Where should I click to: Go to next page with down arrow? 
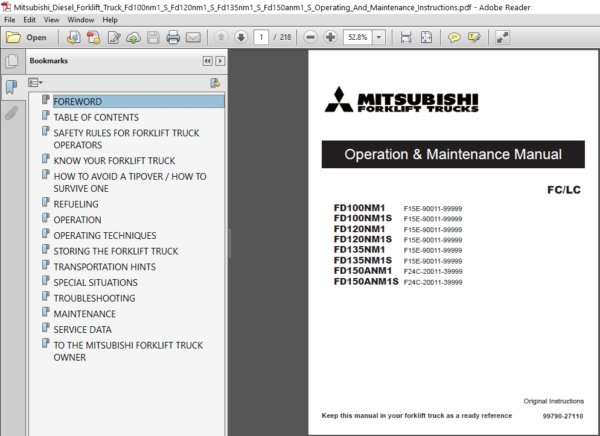point(241,37)
